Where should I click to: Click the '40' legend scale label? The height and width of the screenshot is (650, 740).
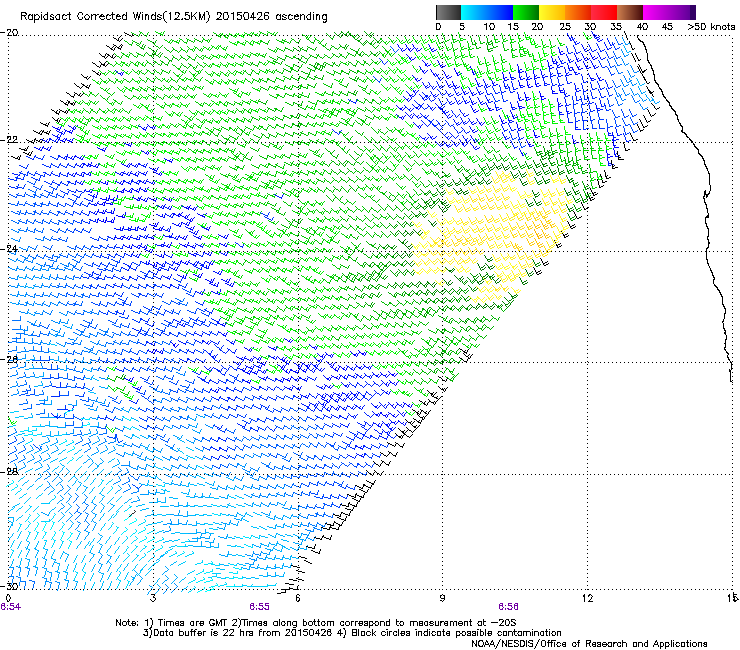point(642,27)
